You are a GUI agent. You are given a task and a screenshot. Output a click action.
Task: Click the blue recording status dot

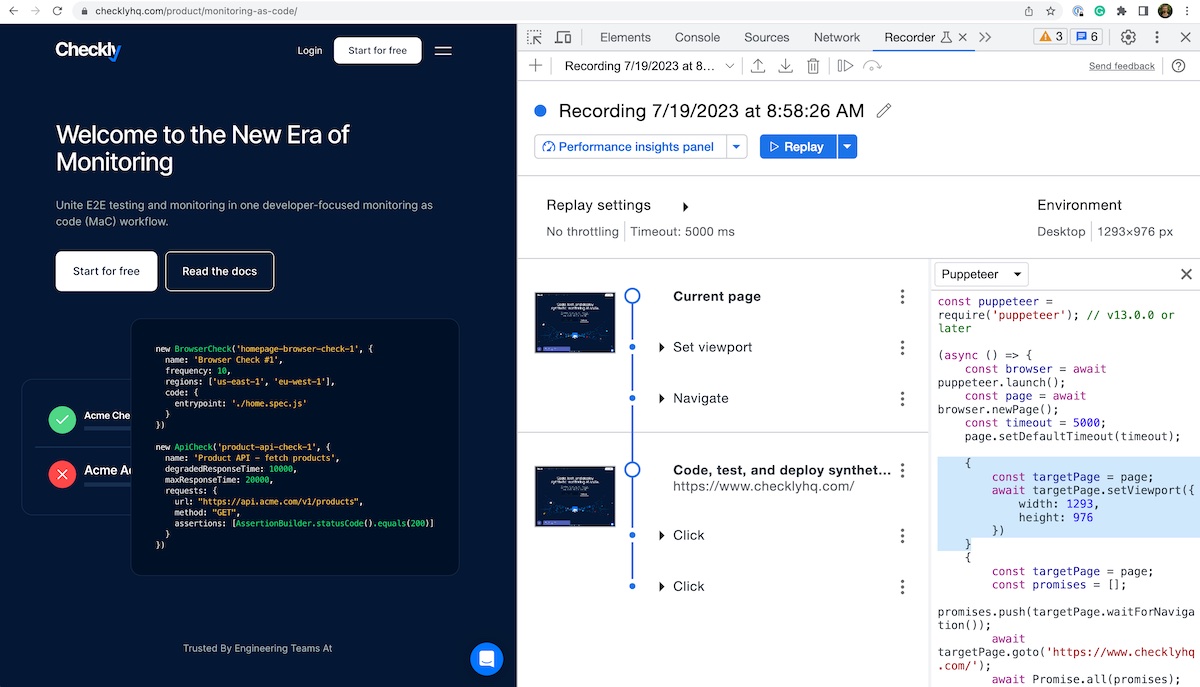541,111
